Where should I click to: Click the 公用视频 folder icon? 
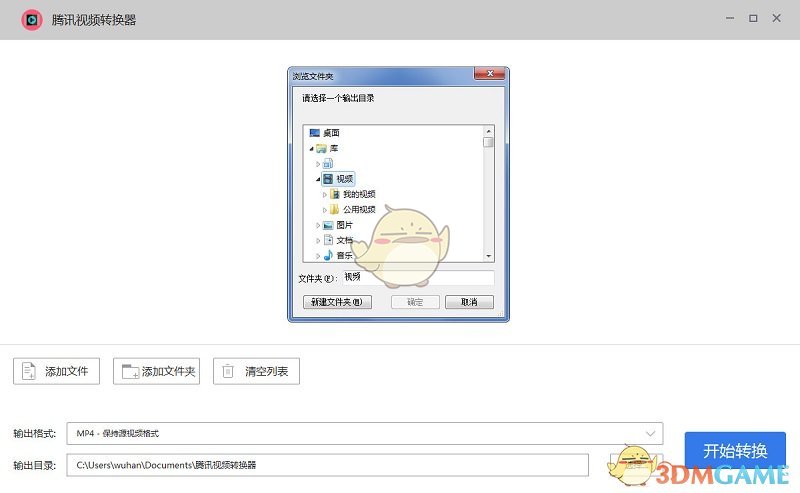(335, 210)
